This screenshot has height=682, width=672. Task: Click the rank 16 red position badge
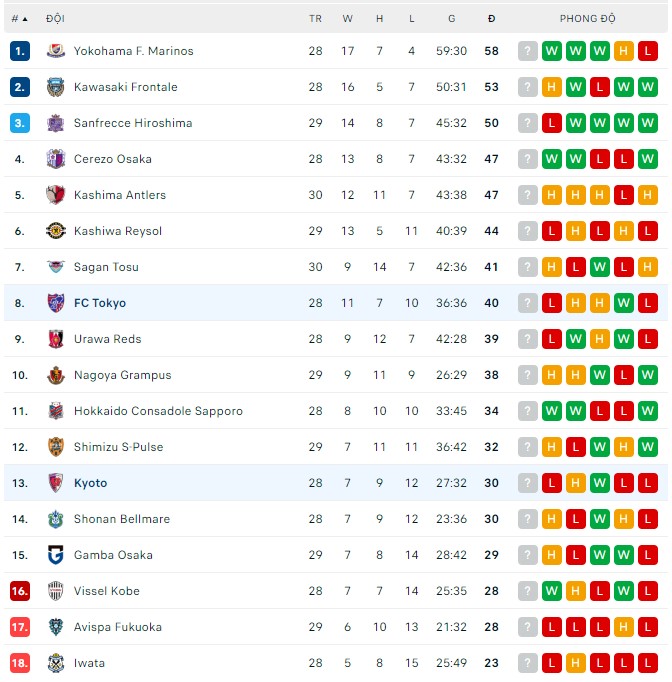pos(20,591)
